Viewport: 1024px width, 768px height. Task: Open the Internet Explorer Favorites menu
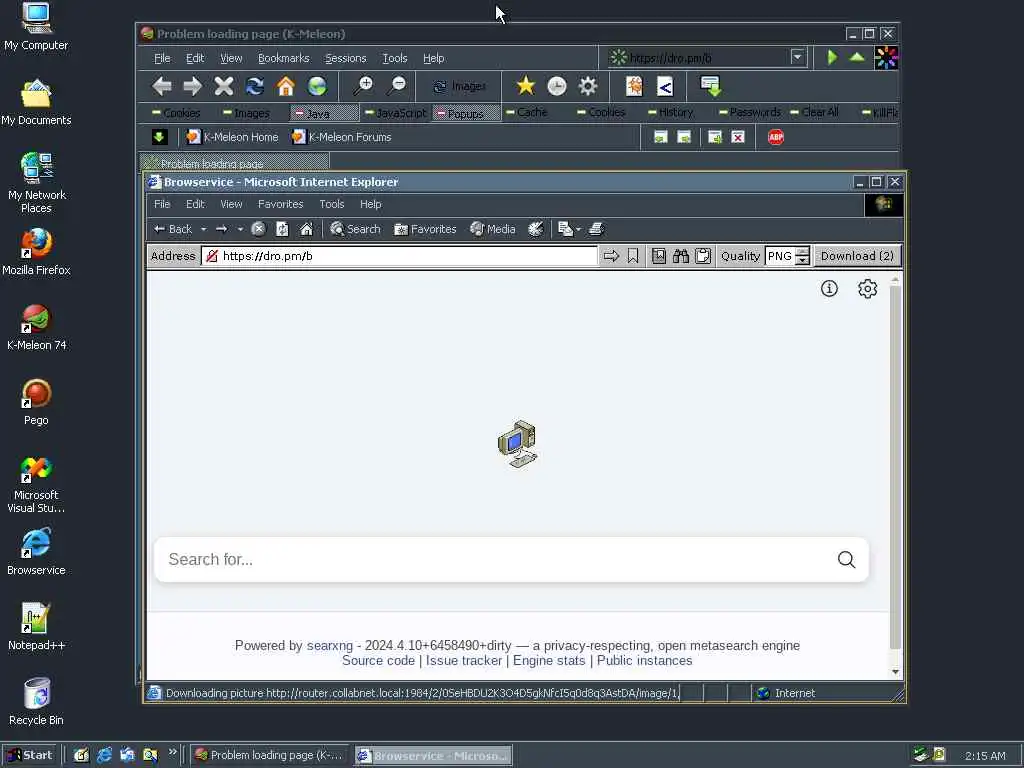(281, 204)
